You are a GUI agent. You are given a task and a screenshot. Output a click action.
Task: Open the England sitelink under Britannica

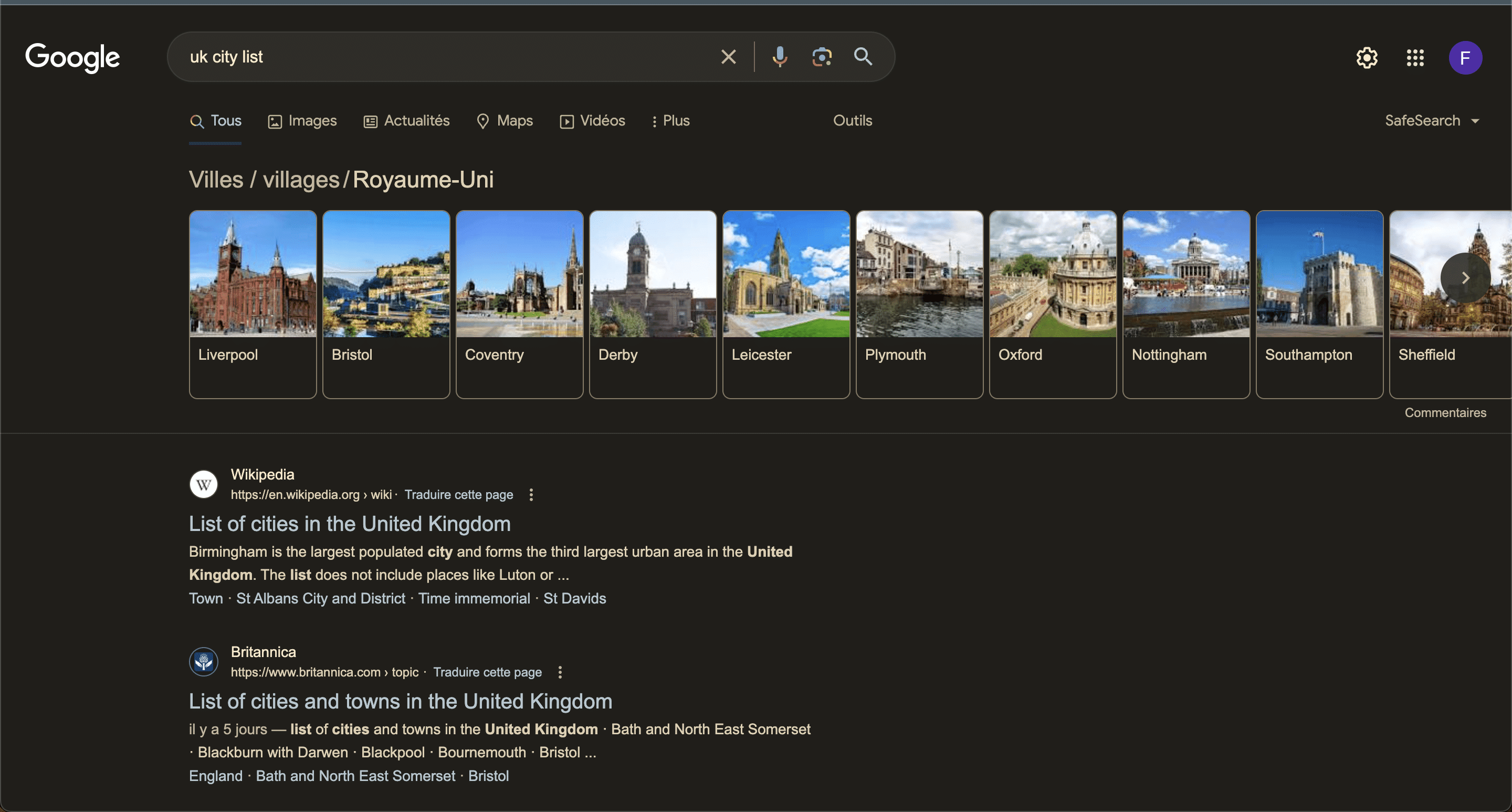[215, 776]
